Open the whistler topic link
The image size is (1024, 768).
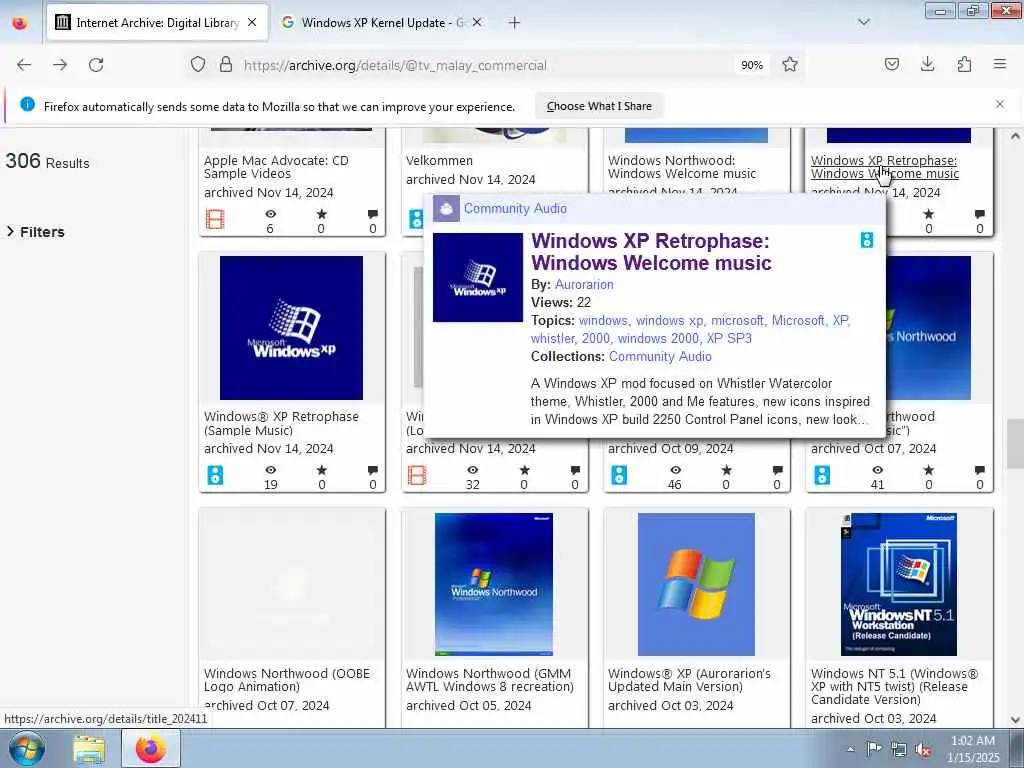pos(552,338)
